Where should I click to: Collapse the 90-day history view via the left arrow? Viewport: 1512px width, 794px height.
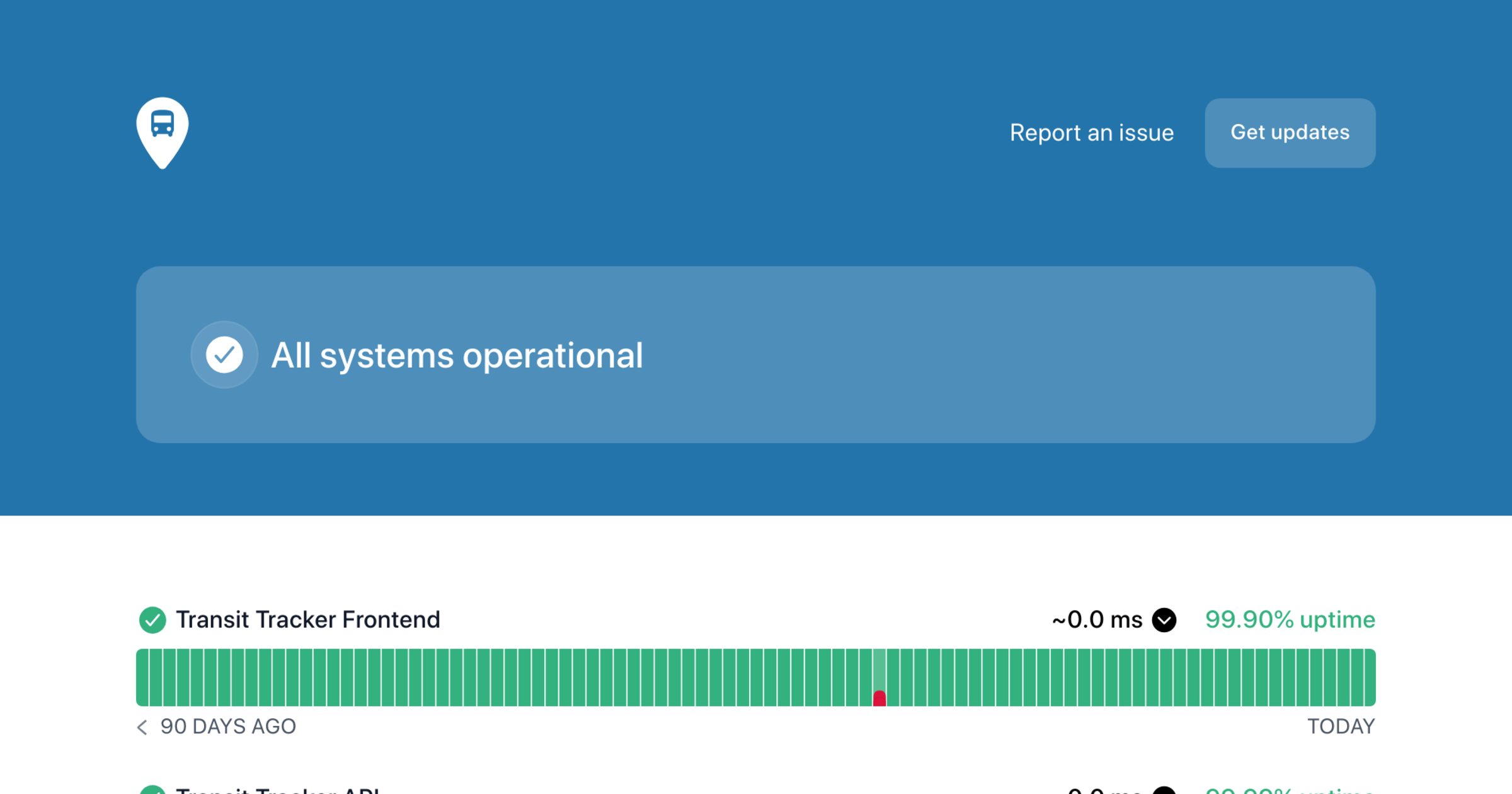pos(141,727)
